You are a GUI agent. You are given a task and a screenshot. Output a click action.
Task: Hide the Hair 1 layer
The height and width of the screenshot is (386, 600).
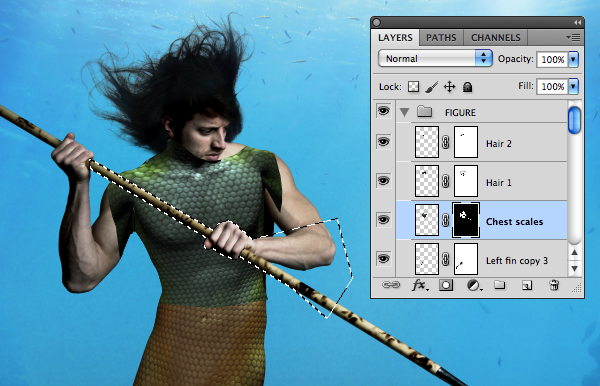pyautogui.click(x=383, y=181)
